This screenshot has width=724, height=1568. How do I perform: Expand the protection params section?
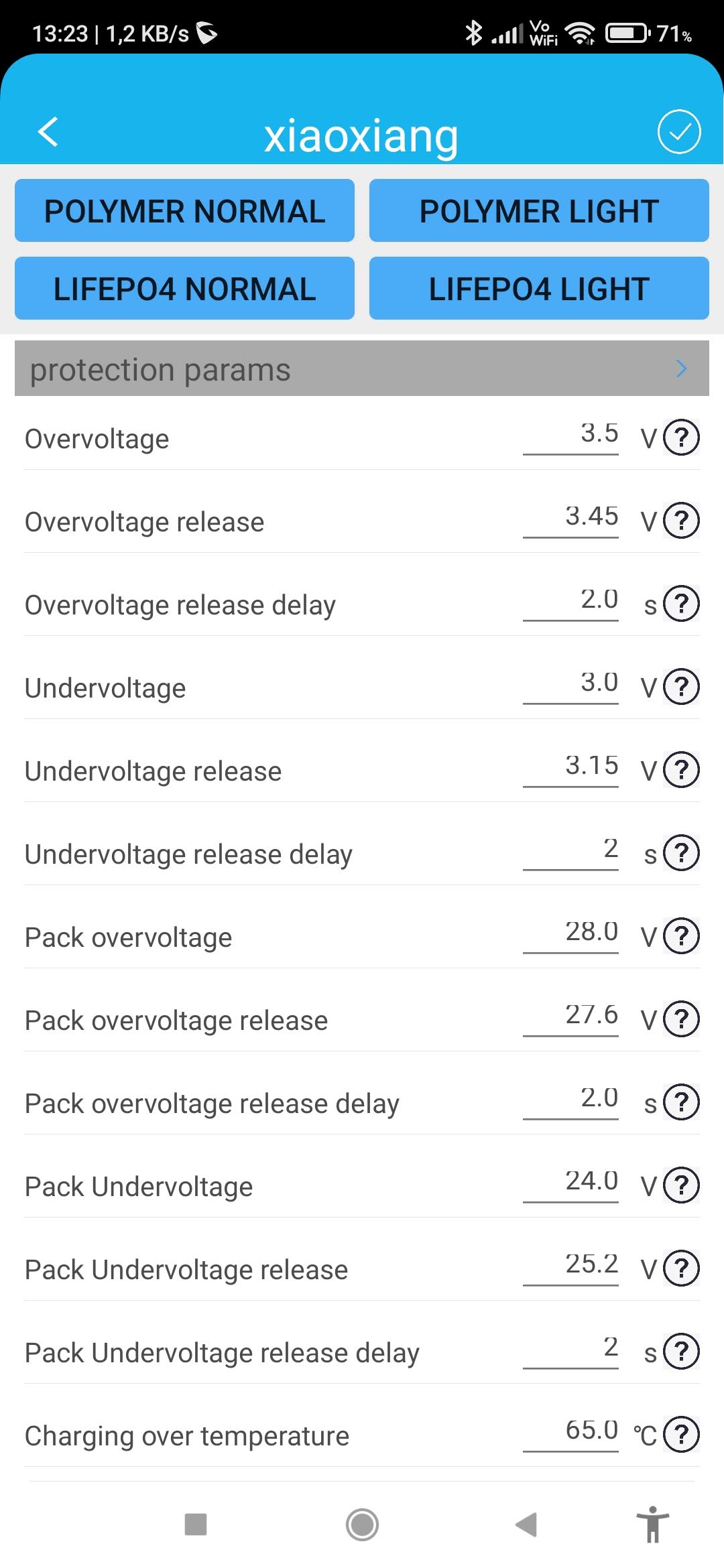(x=681, y=369)
